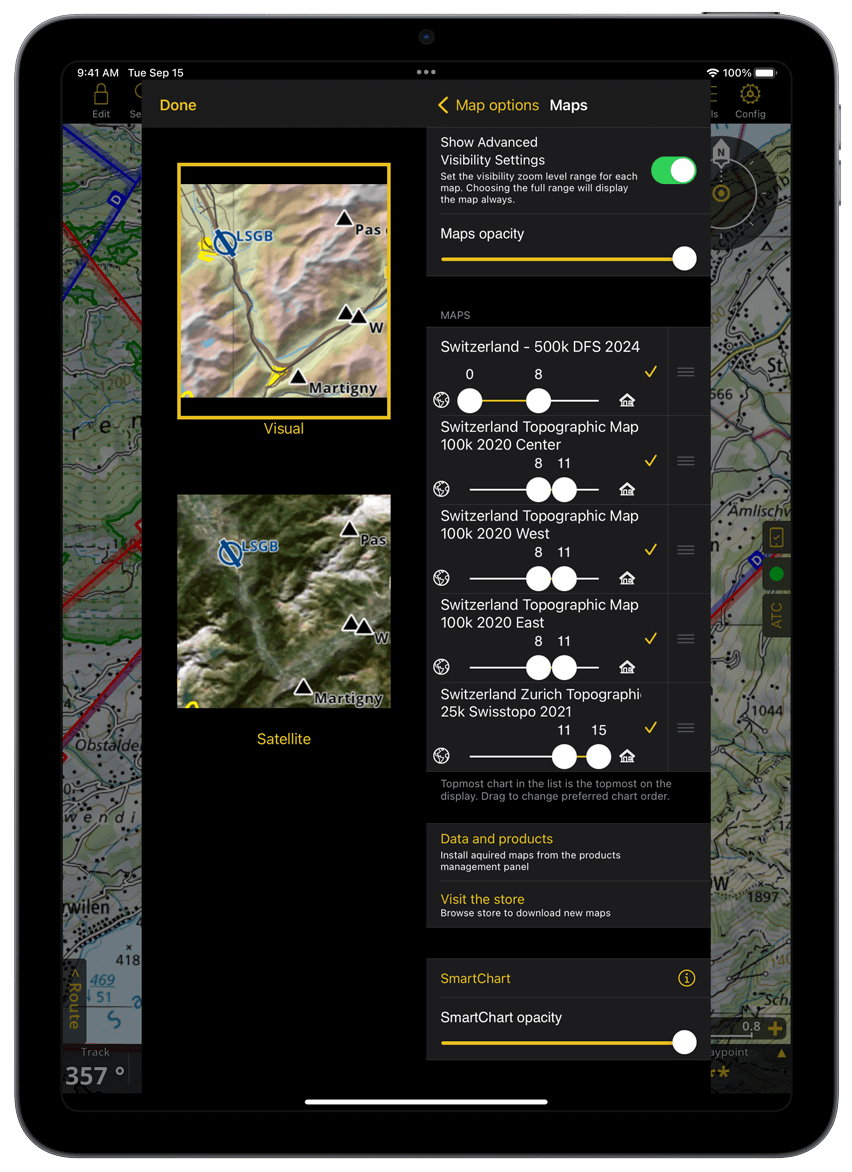Go back to Map options
852x1172 pixels.
[488, 105]
